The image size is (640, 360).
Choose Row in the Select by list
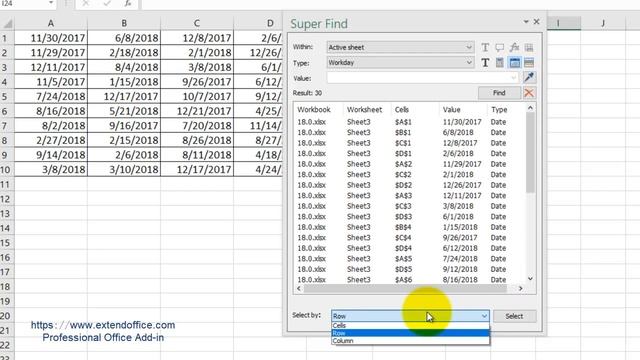tap(410, 333)
